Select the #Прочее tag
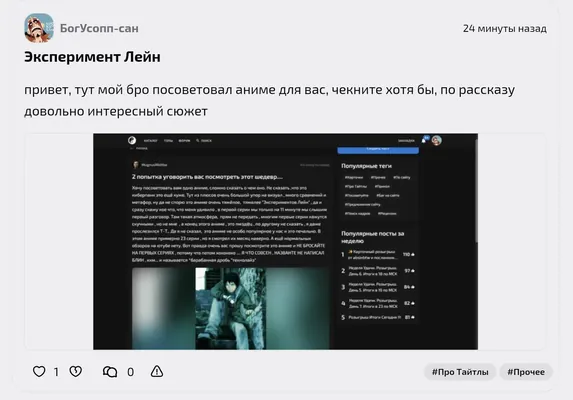This screenshot has width=573, height=400. (526, 372)
